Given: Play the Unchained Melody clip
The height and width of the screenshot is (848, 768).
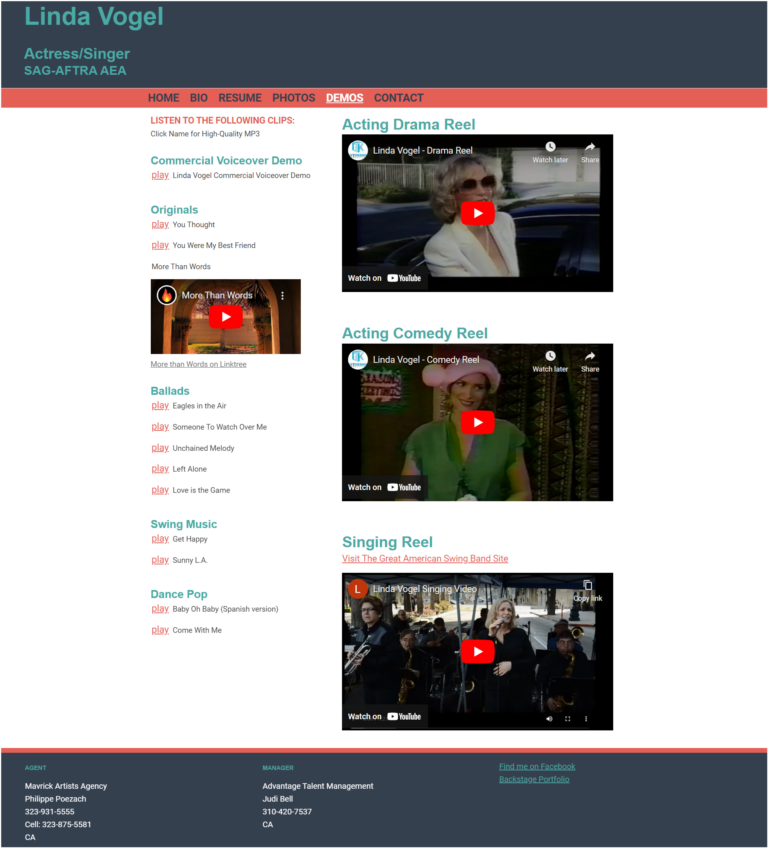Looking at the screenshot, I should click(160, 448).
